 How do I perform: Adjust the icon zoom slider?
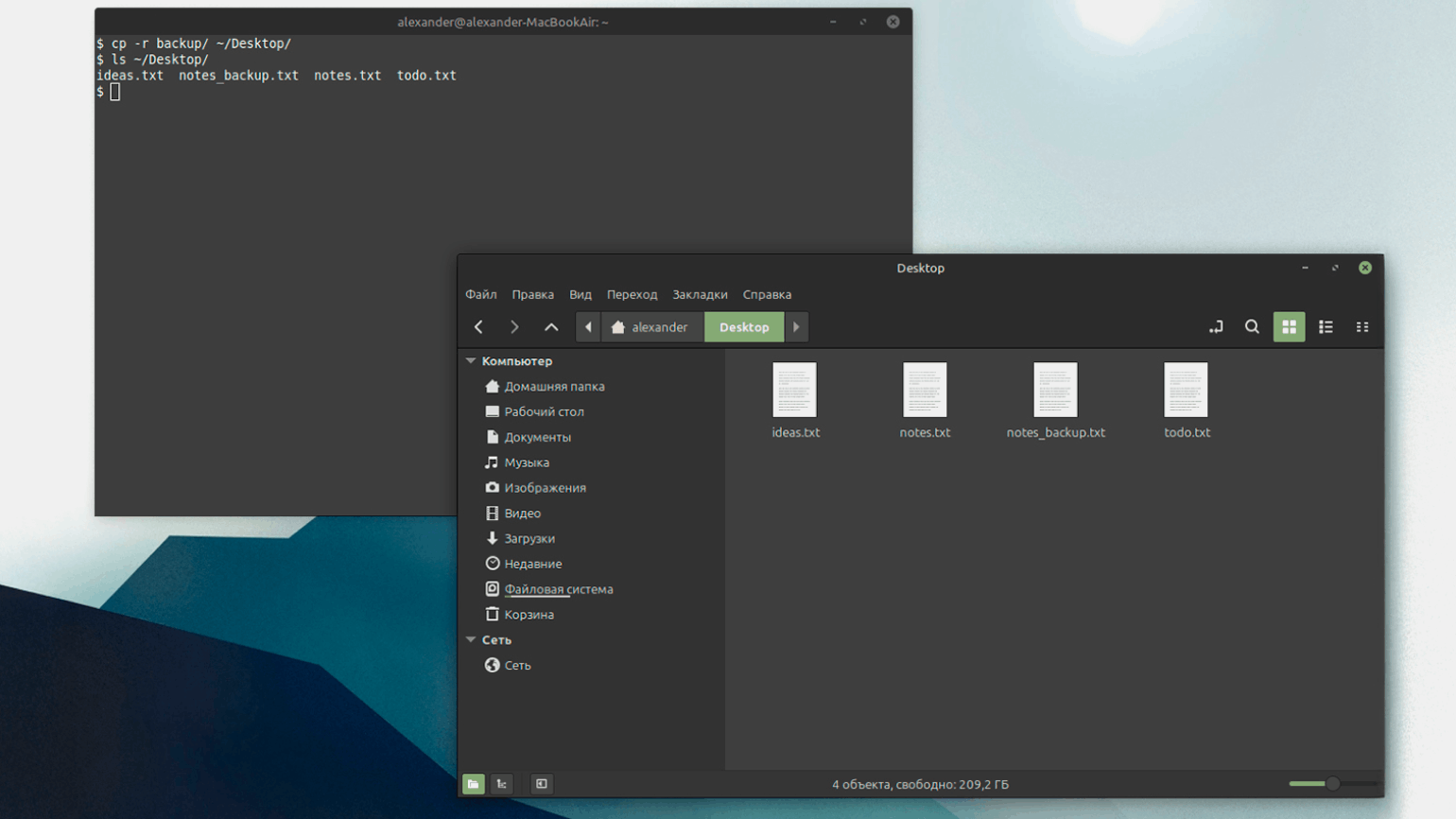click(1332, 784)
